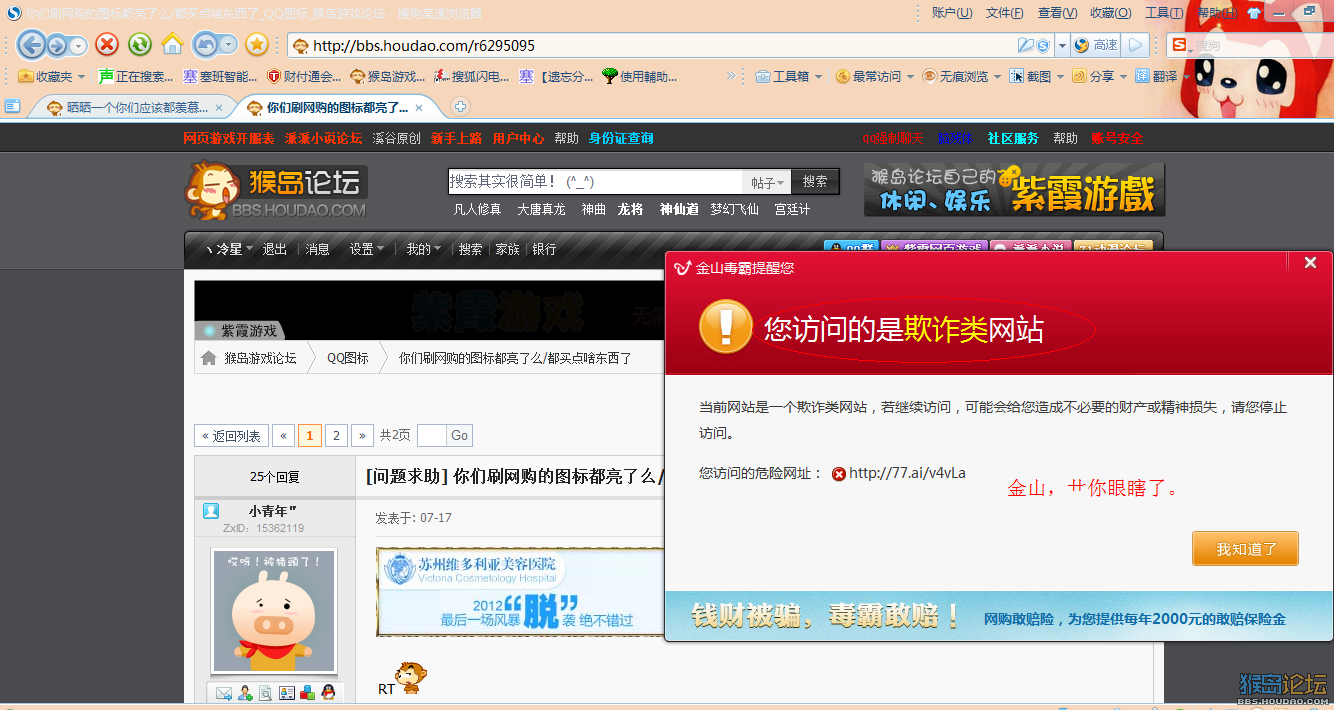Go back with the browser back arrow
Image resolution: width=1334 pixels, height=710 pixels.
[32, 44]
